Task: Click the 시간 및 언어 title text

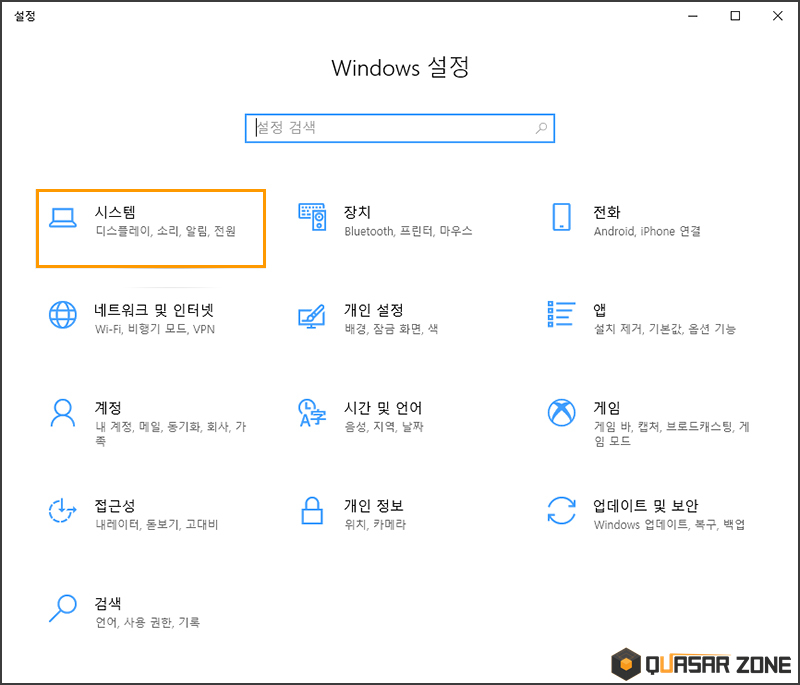Action: pos(383,408)
